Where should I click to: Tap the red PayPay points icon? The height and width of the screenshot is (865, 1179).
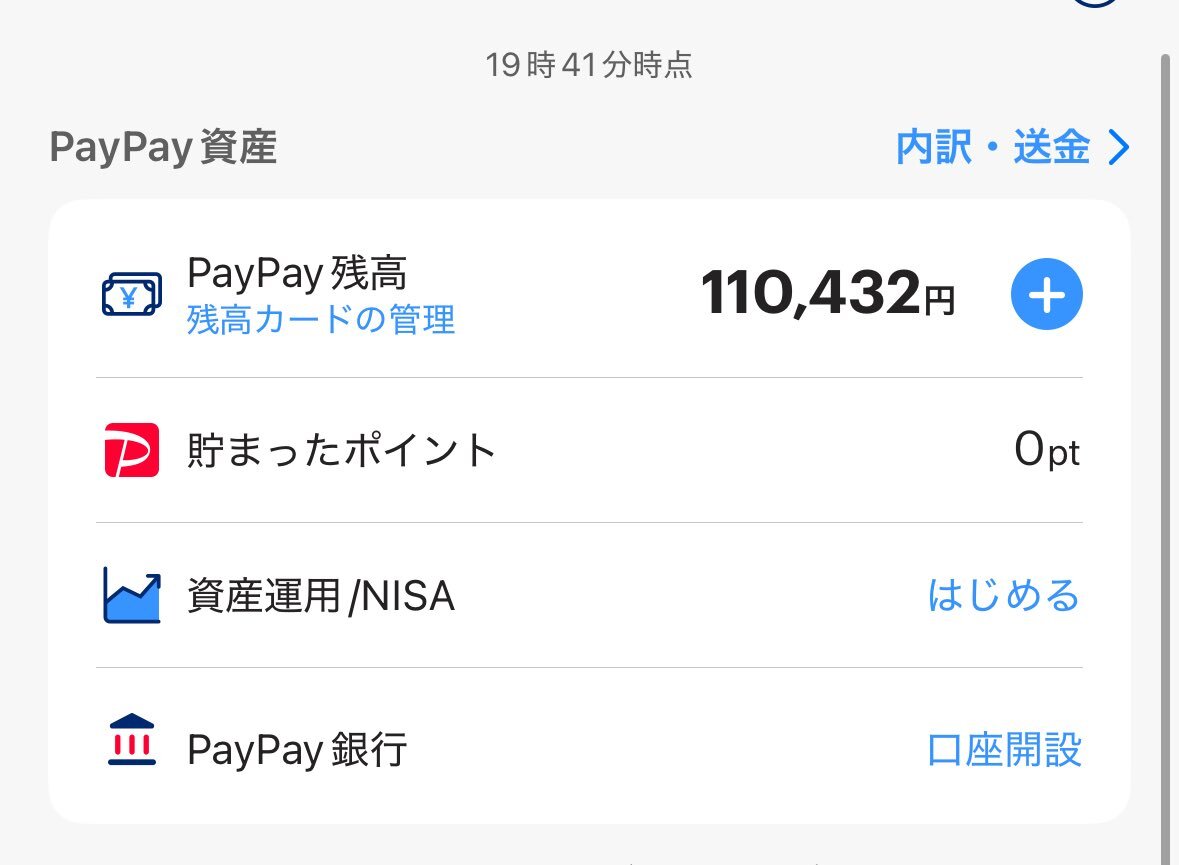coord(131,450)
